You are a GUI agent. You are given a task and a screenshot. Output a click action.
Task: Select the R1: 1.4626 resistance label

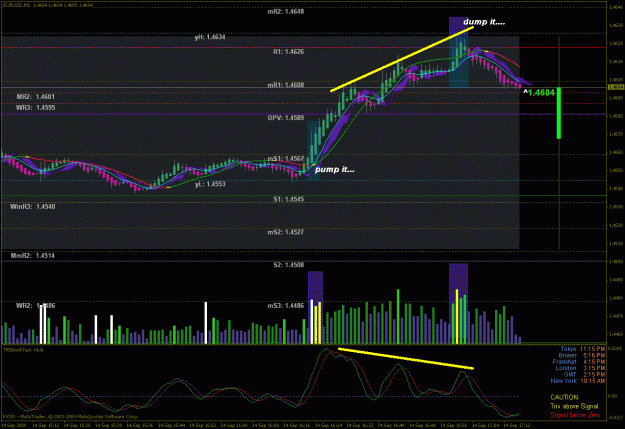coord(289,52)
